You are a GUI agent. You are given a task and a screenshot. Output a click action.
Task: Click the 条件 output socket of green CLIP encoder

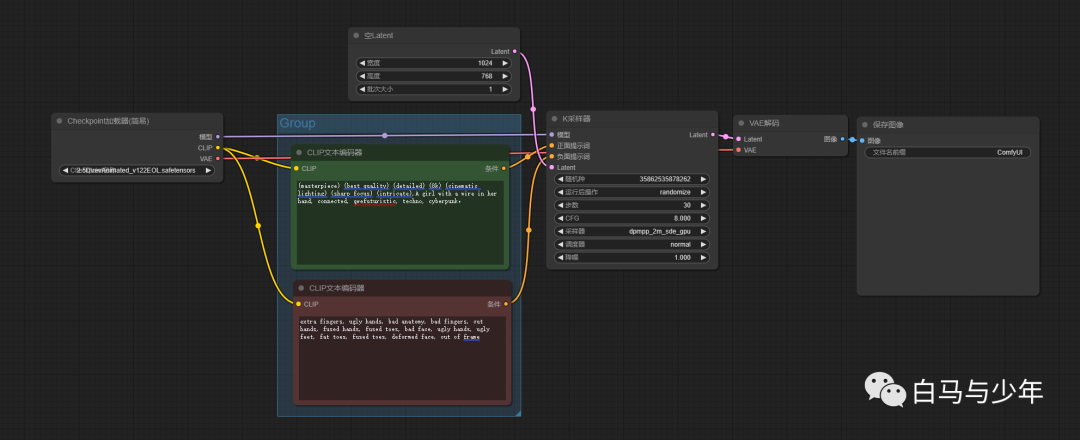coord(504,169)
